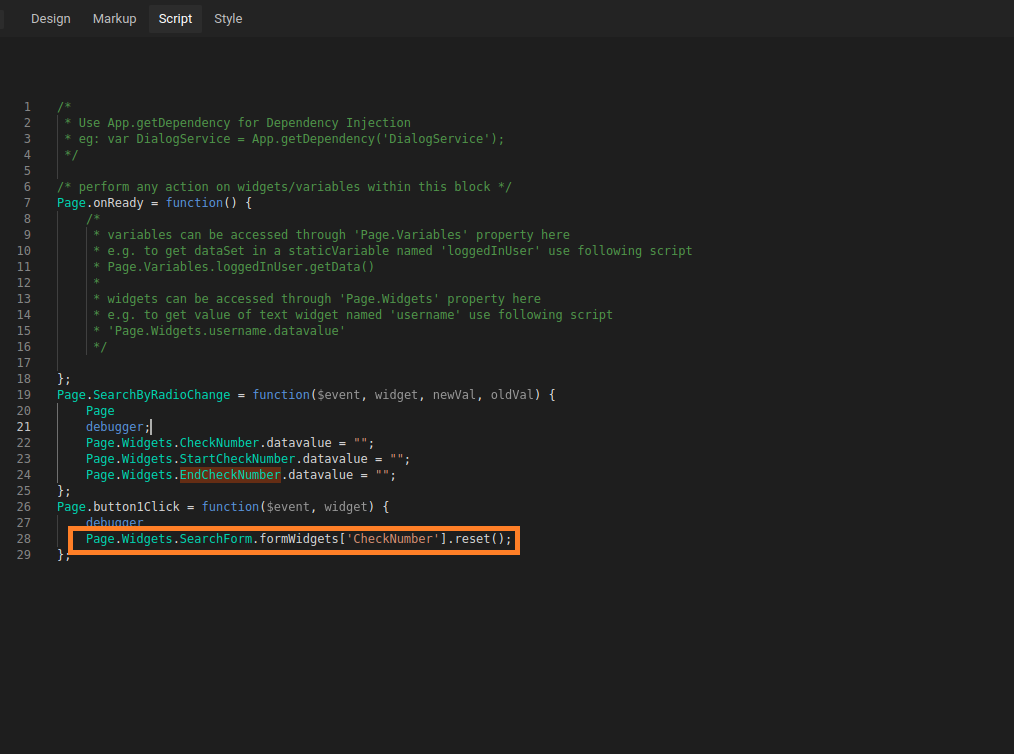Click CheckNumber on line 22

pyautogui.click(x=219, y=443)
